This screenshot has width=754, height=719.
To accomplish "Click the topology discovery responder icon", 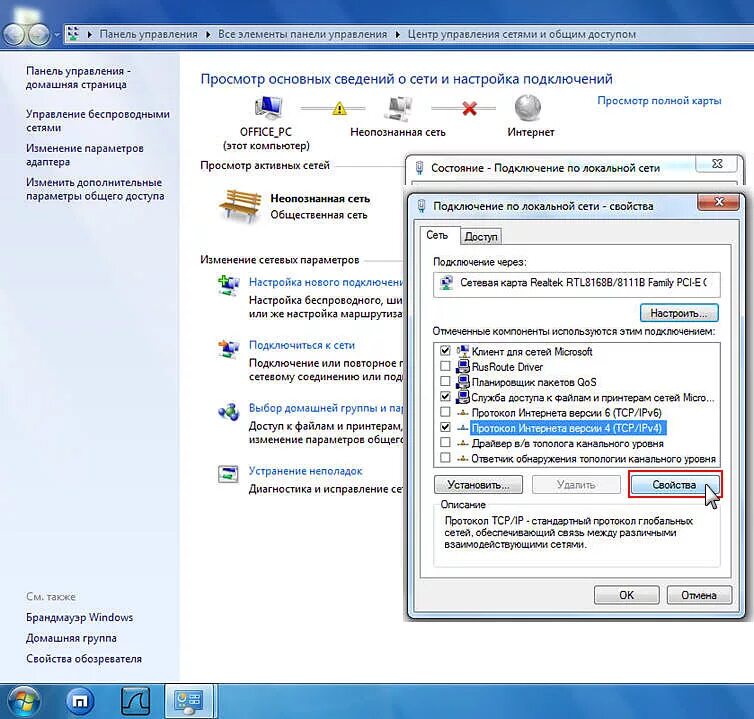I will [x=463, y=459].
